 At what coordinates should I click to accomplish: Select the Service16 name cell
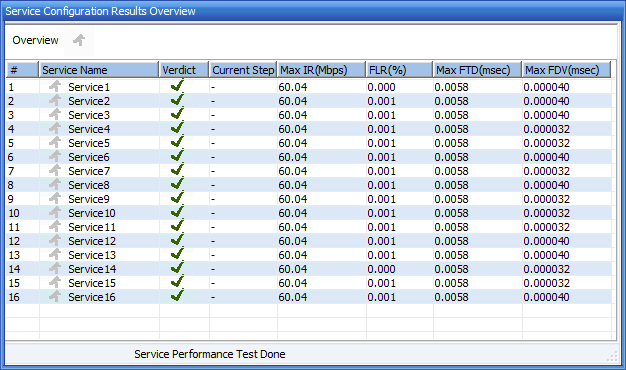pos(92,297)
